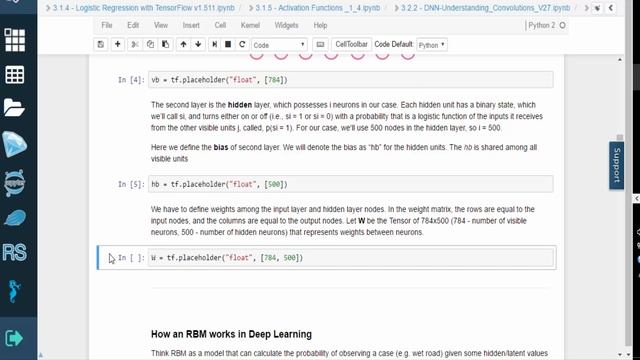Click the empty In [ ] cell prompt
The image size is (640, 360).
pos(131,258)
